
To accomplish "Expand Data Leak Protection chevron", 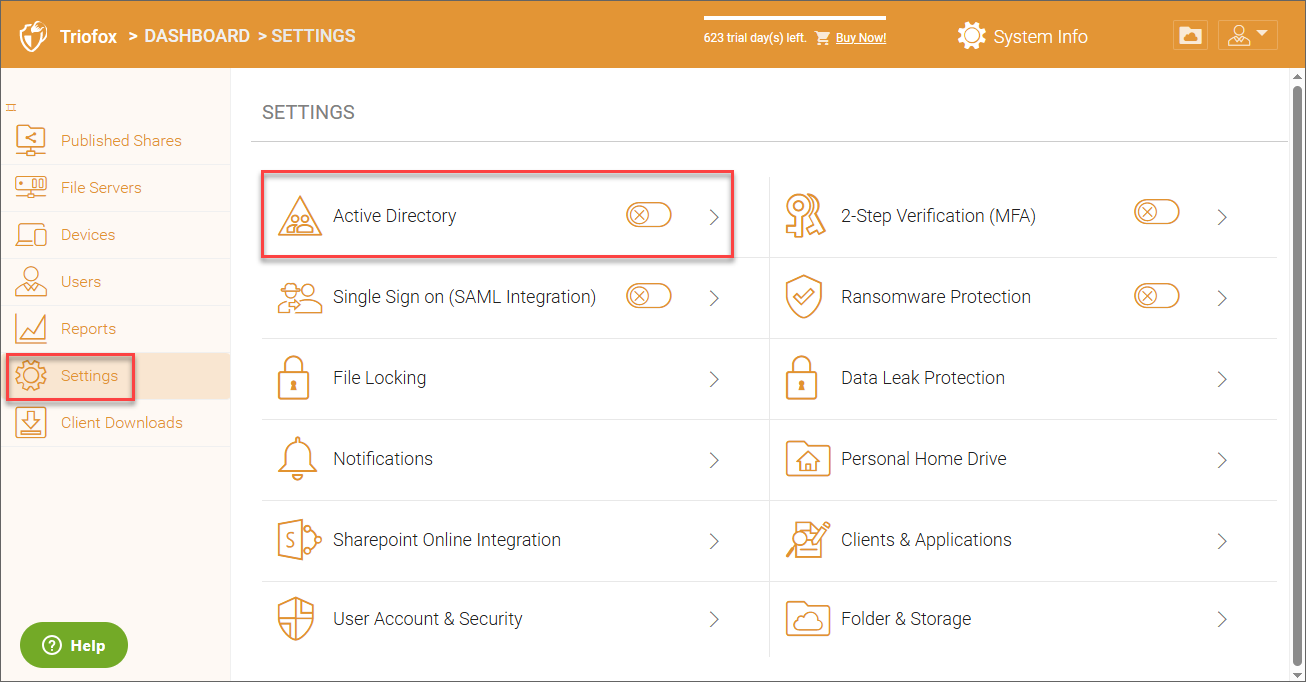I will click(x=1222, y=379).
